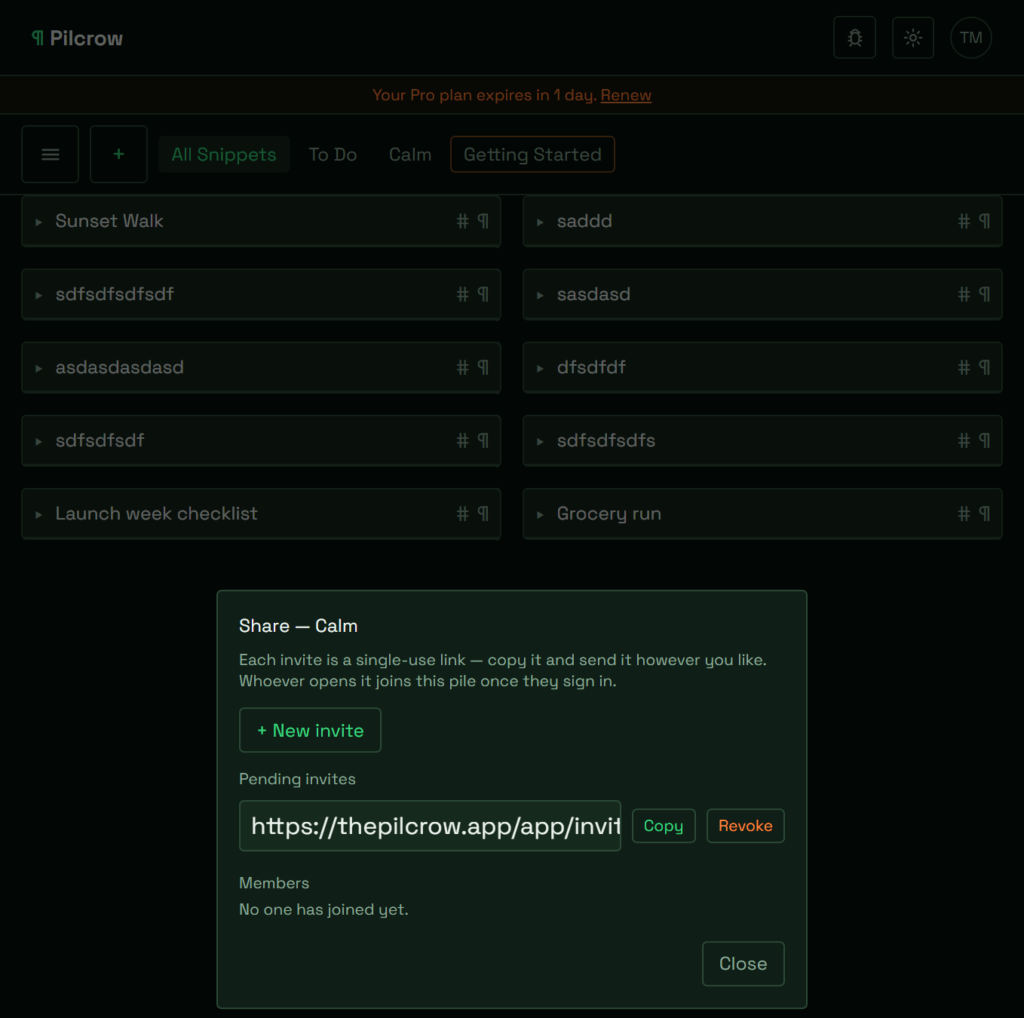
Task: Click pilcrow icon on dfsdfdf
Action: (x=985, y=368)
